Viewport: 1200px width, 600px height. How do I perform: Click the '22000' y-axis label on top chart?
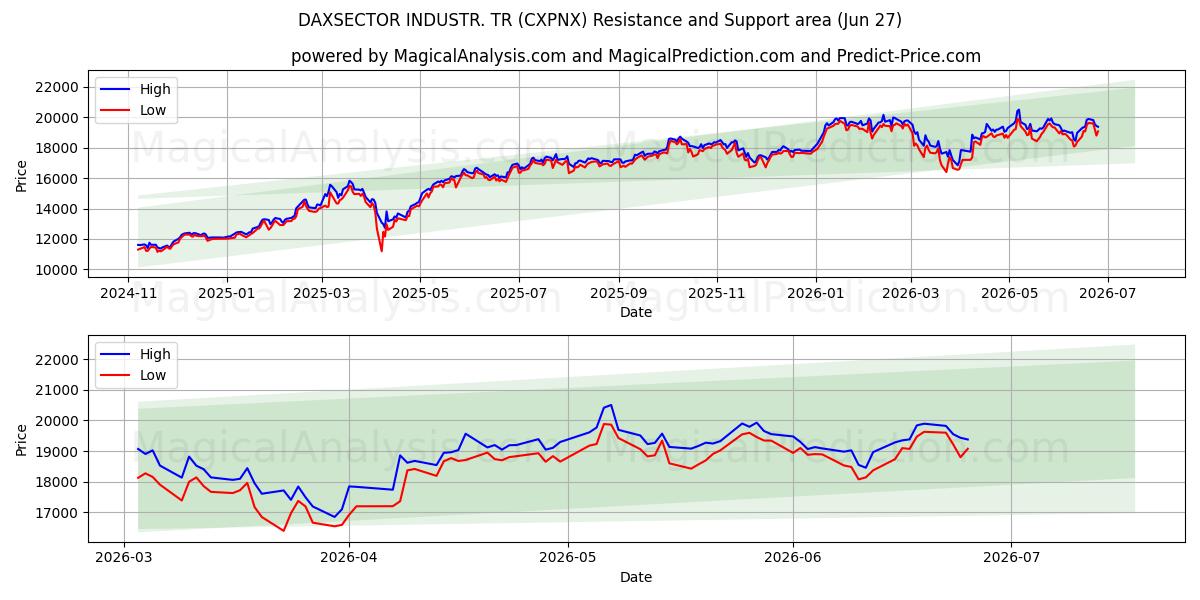pyautogui.click(x=57, y=87)
